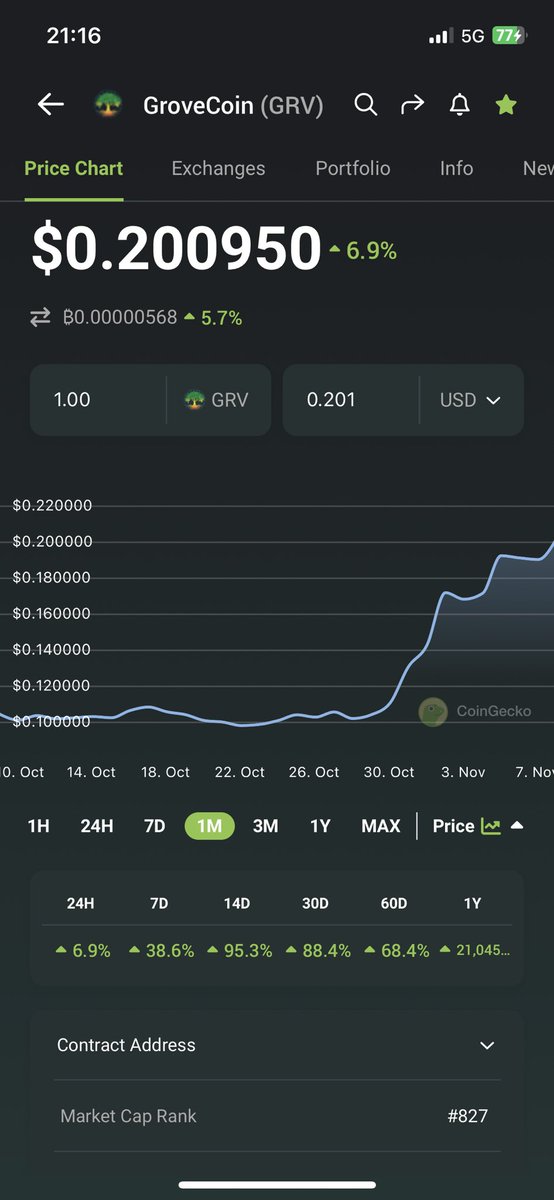
Task: Tap the 6.9% change beside price
Action: pos(363,251)
